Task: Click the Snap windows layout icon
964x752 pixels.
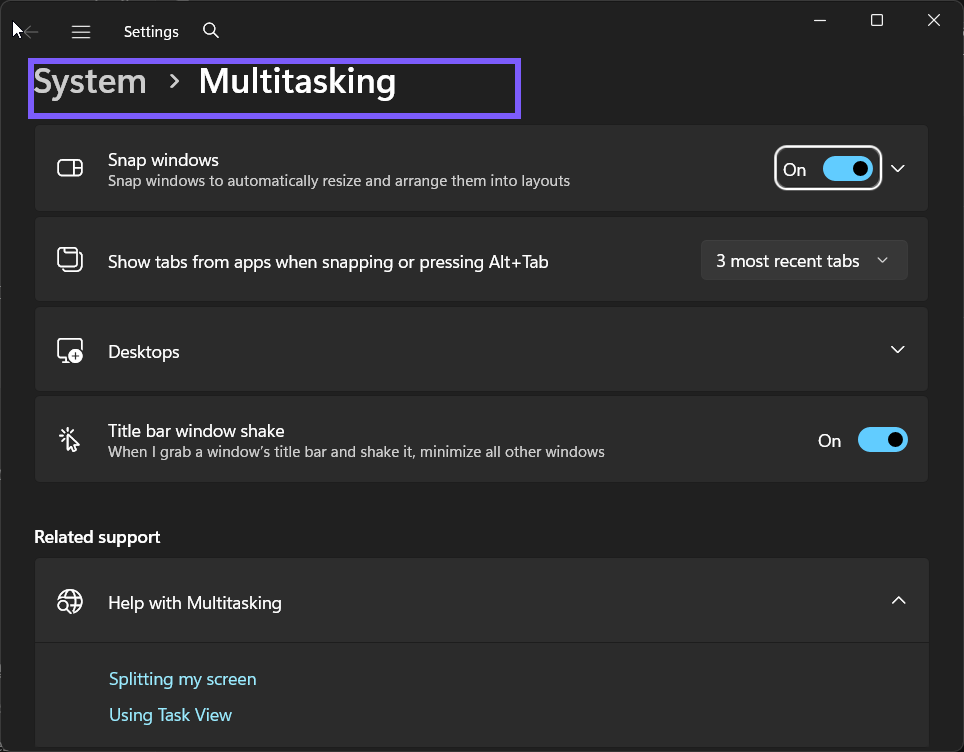Action: point(70,167)
